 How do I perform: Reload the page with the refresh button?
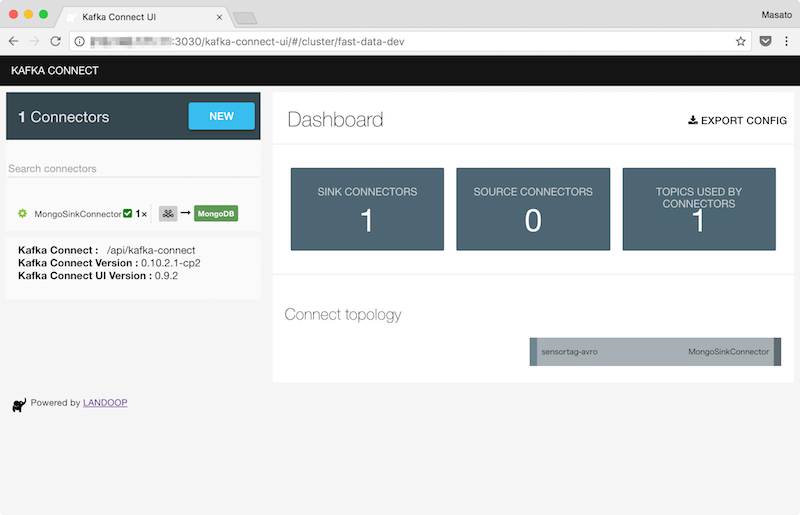coord(56,41)
